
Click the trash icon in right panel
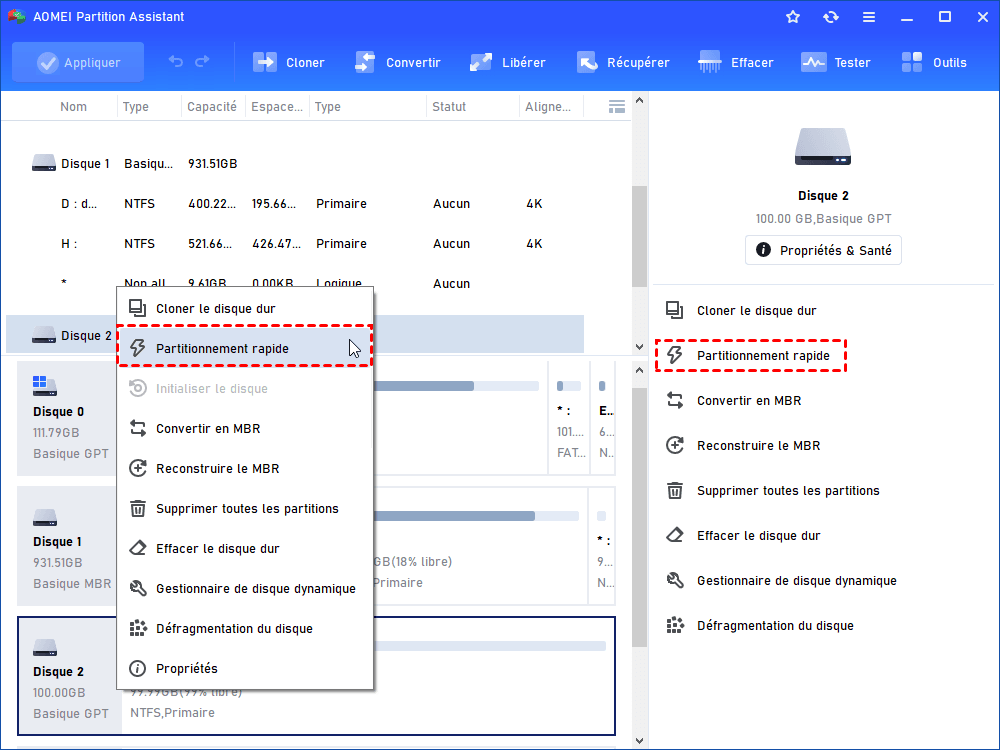click(x=675, y=490)
